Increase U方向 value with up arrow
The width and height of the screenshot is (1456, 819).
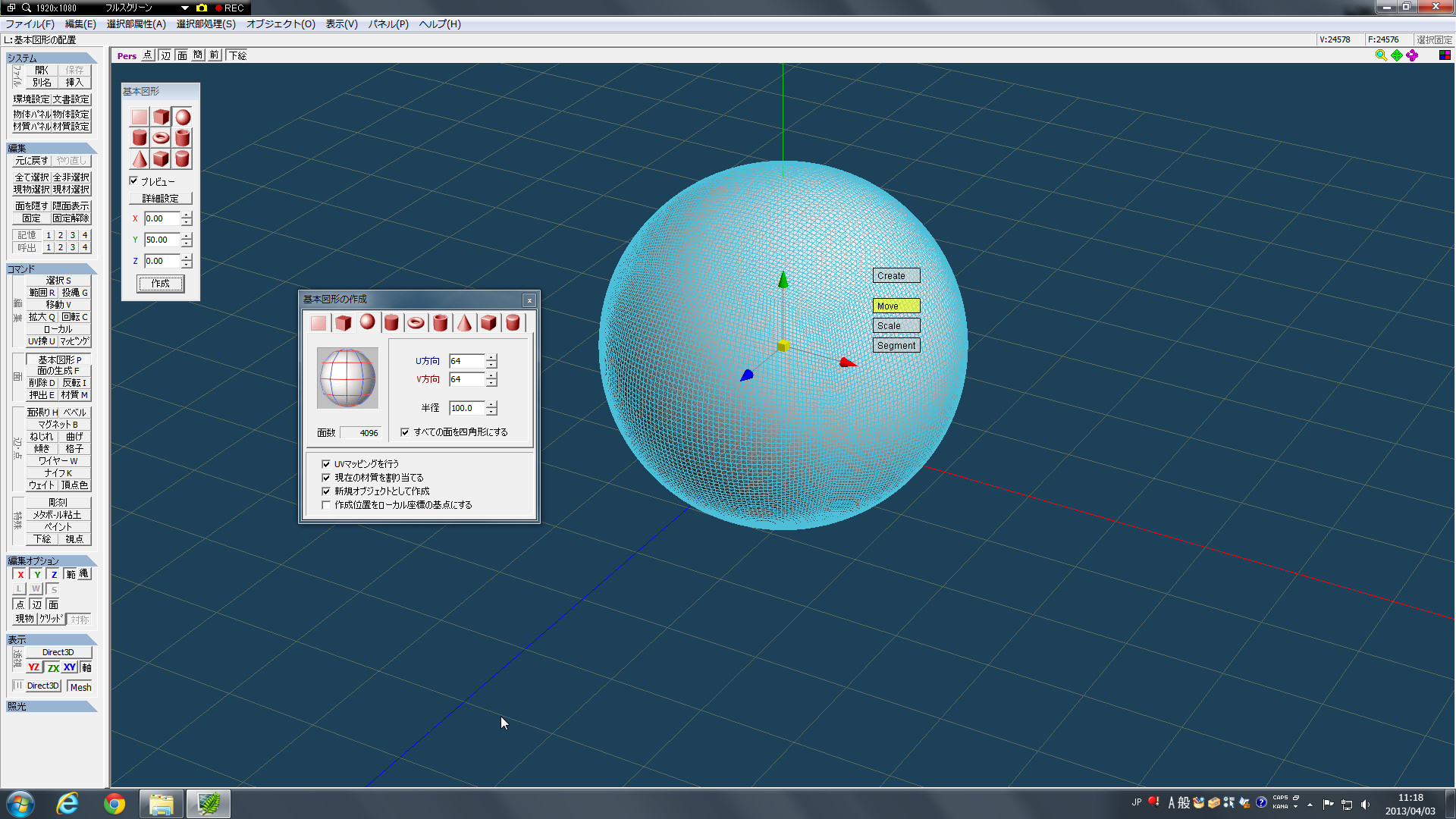(491, 357)
